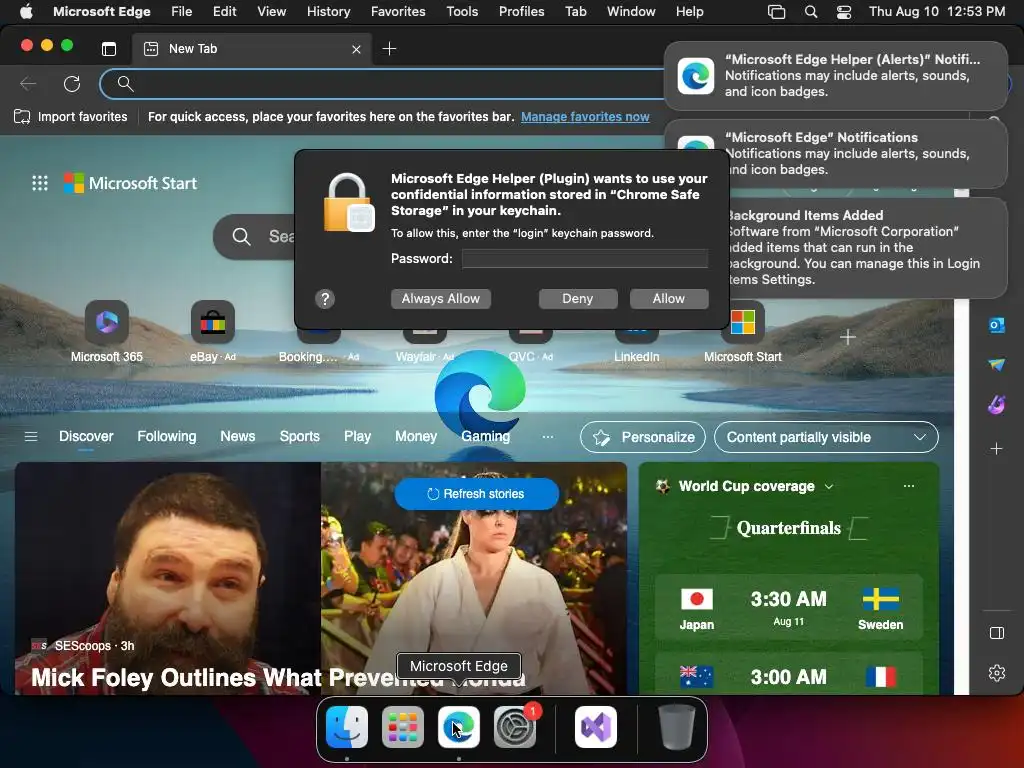Open the Apple menu
The width and height of the screenshot is (1024, 768).
[26, 12]
